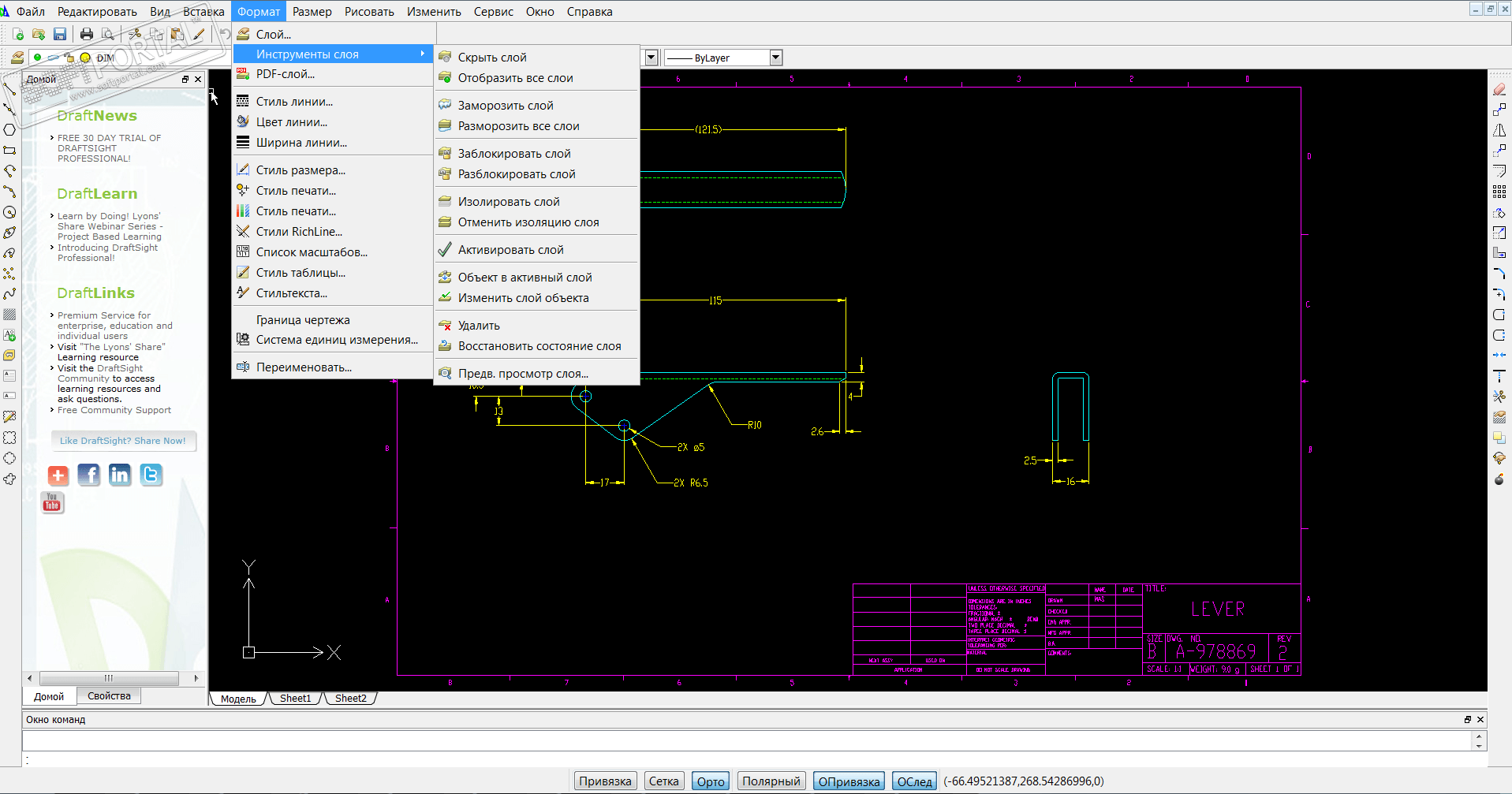Image resolution: width=1512 pixels, height=794 pixels.
Task: Open the Удалить entry in the layer tools submenu
Action: click(x=536, y=325)
